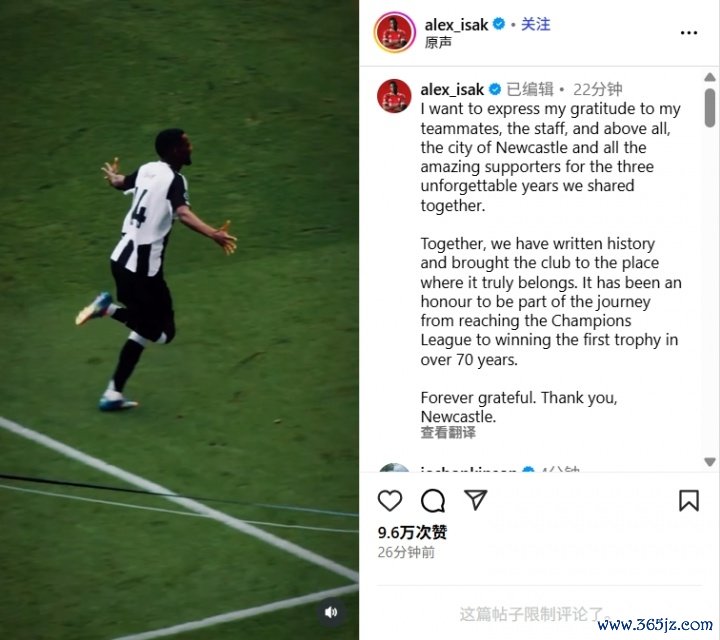Click the 26分钟前 post timestamp

click(x=406, y=552)
